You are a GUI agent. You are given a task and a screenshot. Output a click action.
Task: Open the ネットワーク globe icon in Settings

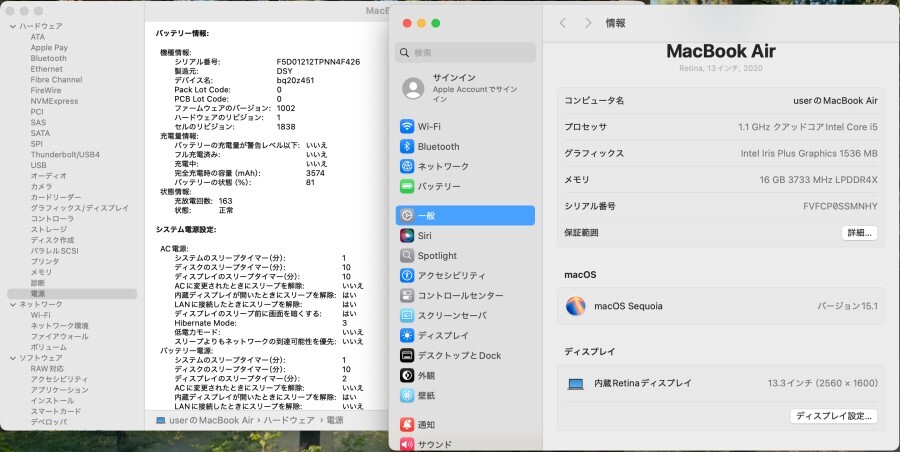point(407,166)
